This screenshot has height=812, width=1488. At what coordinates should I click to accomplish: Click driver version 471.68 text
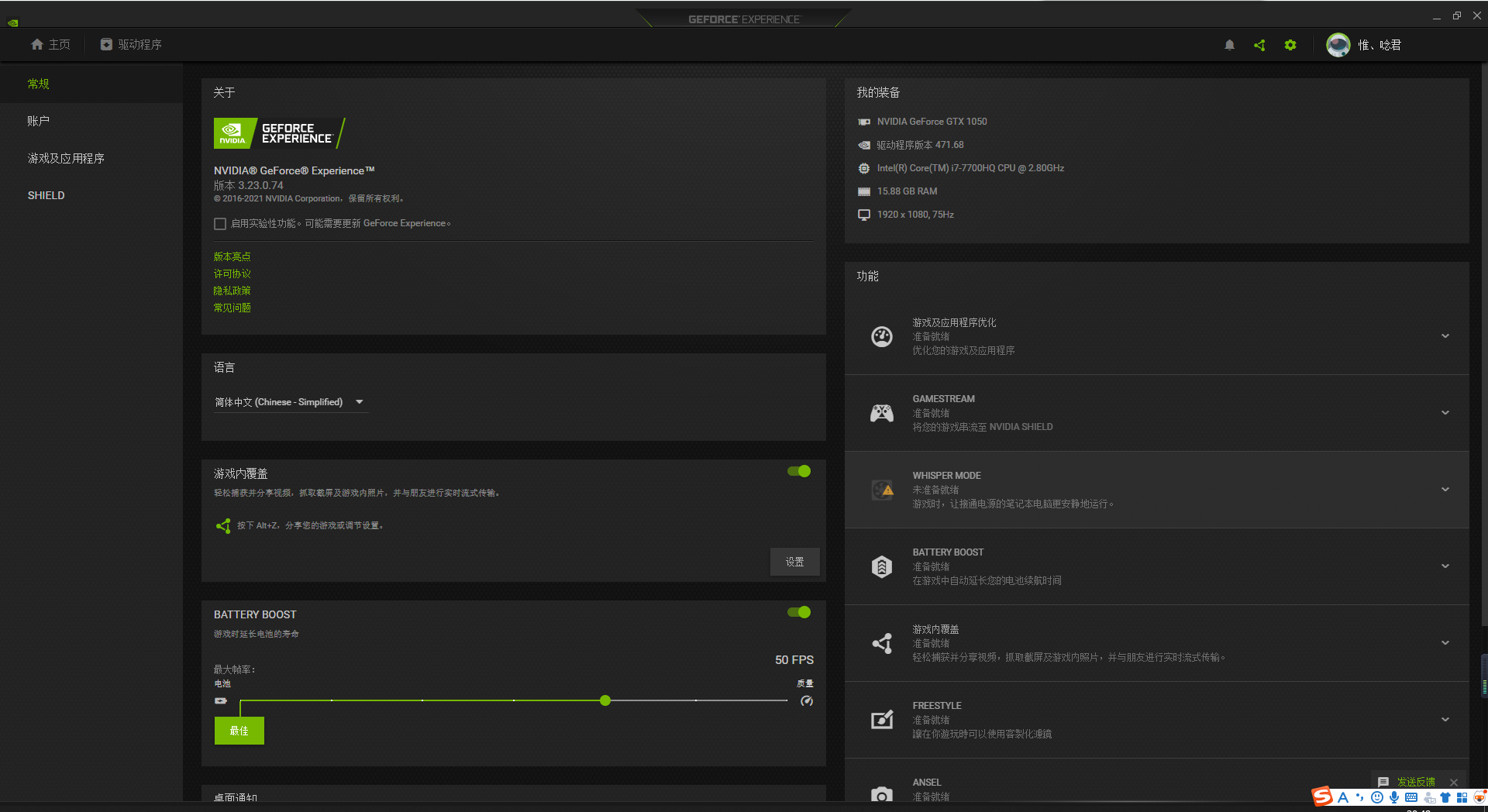(920, 145)
